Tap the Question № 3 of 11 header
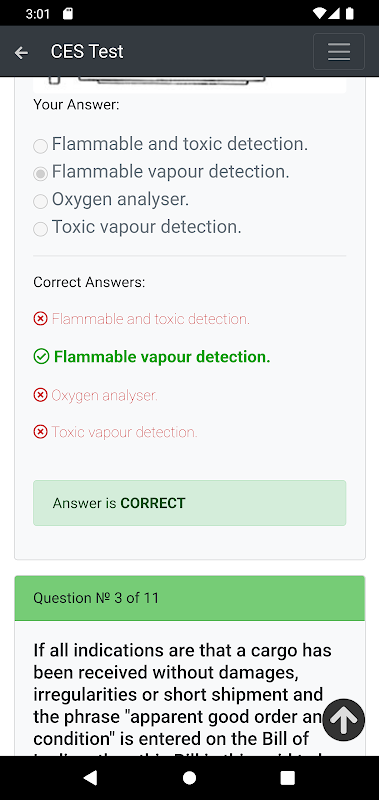 [190, 598]
